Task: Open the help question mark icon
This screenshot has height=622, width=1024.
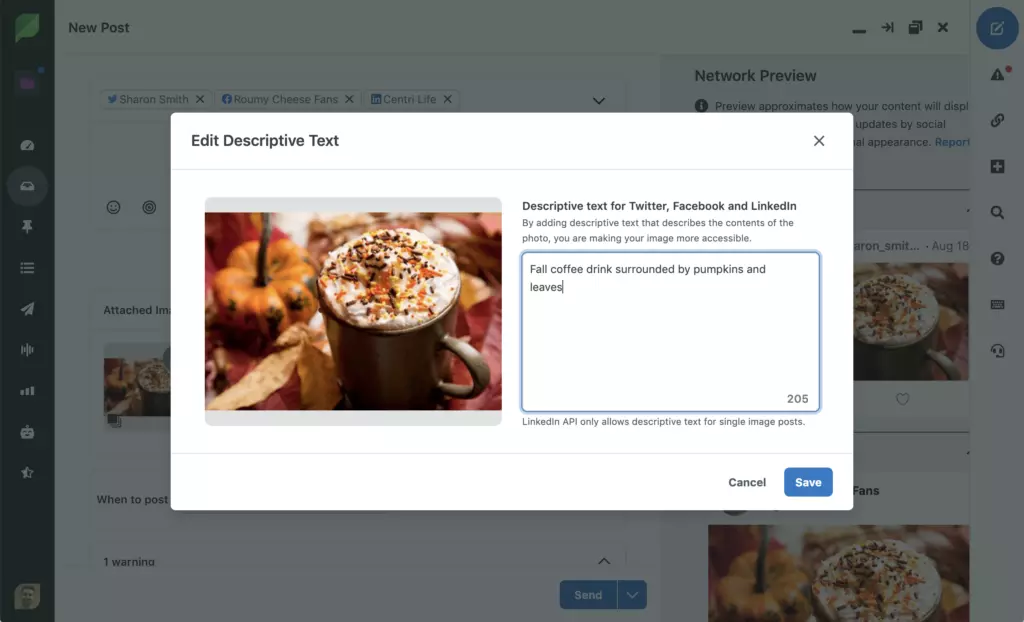Action: [997, 259]
